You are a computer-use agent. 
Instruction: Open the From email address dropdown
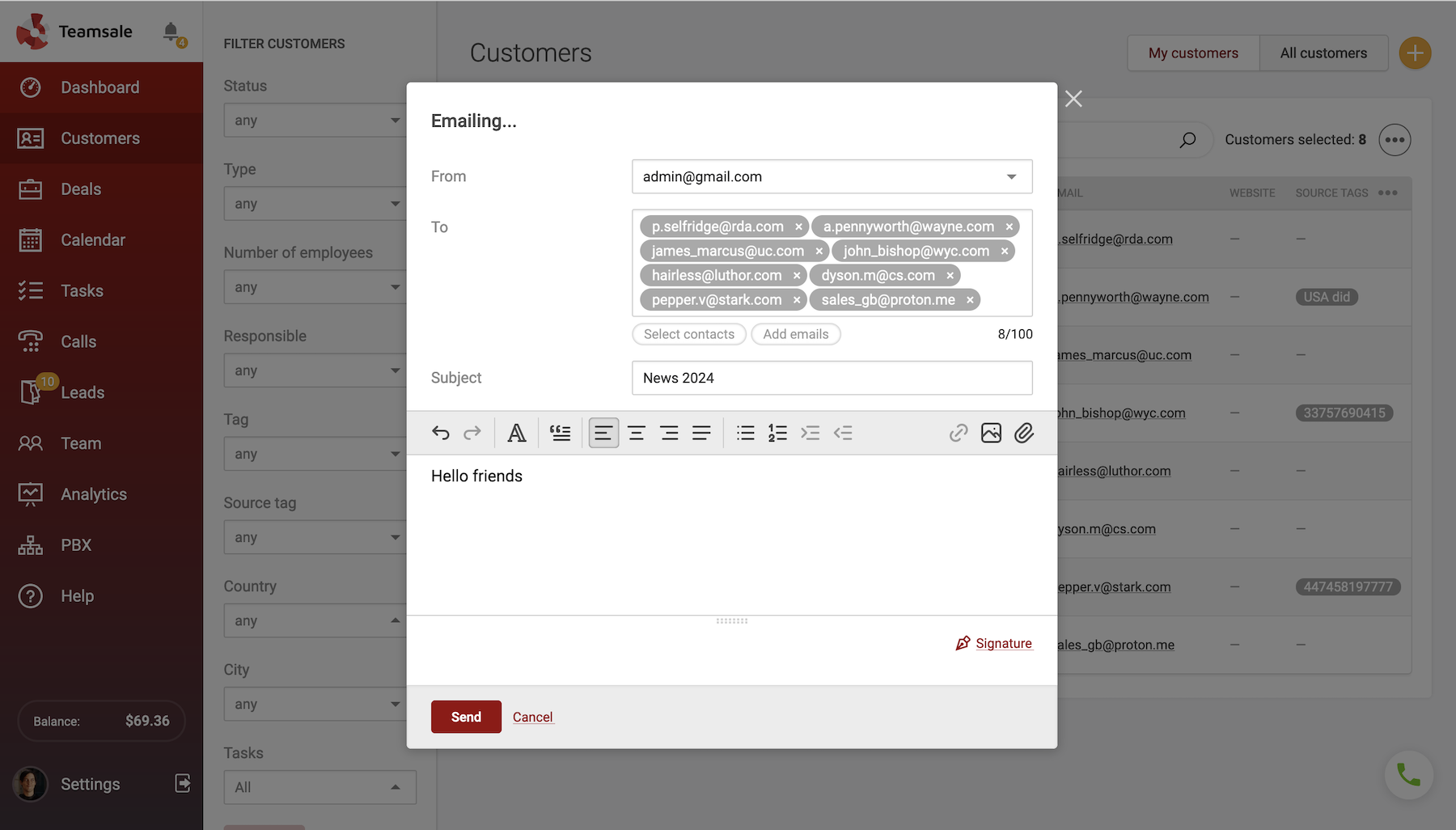(1011, 177)
